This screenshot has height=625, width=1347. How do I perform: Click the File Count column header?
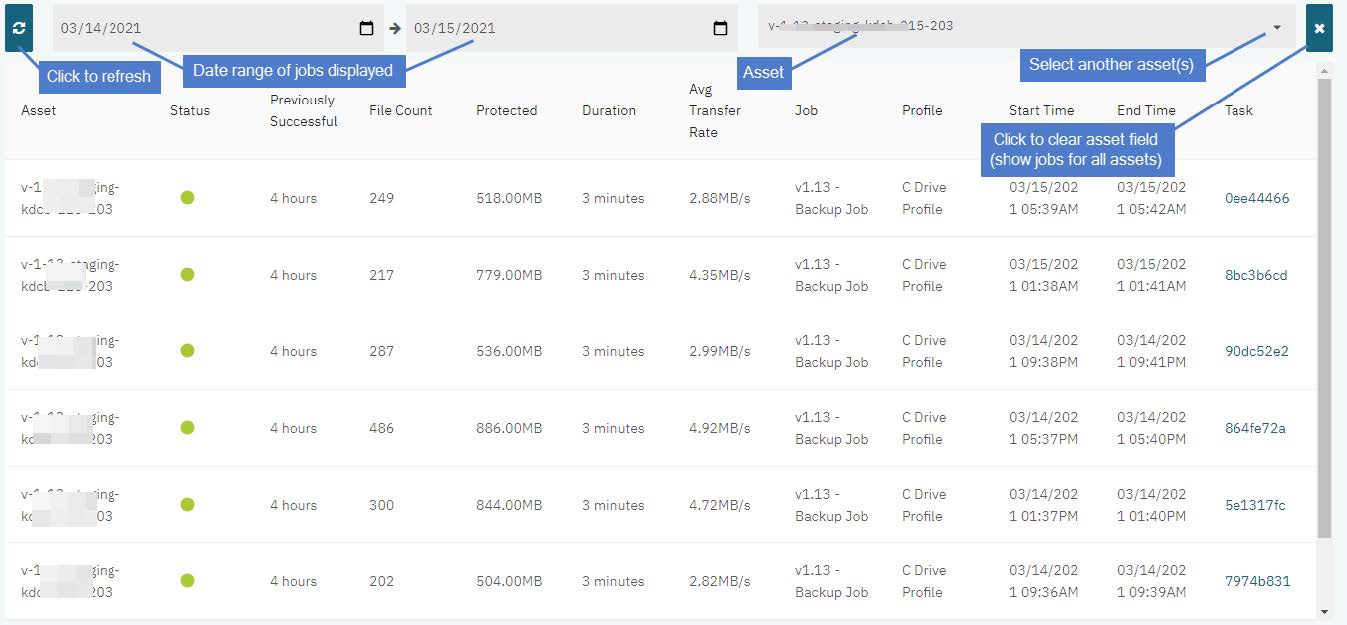click(401, 110)
